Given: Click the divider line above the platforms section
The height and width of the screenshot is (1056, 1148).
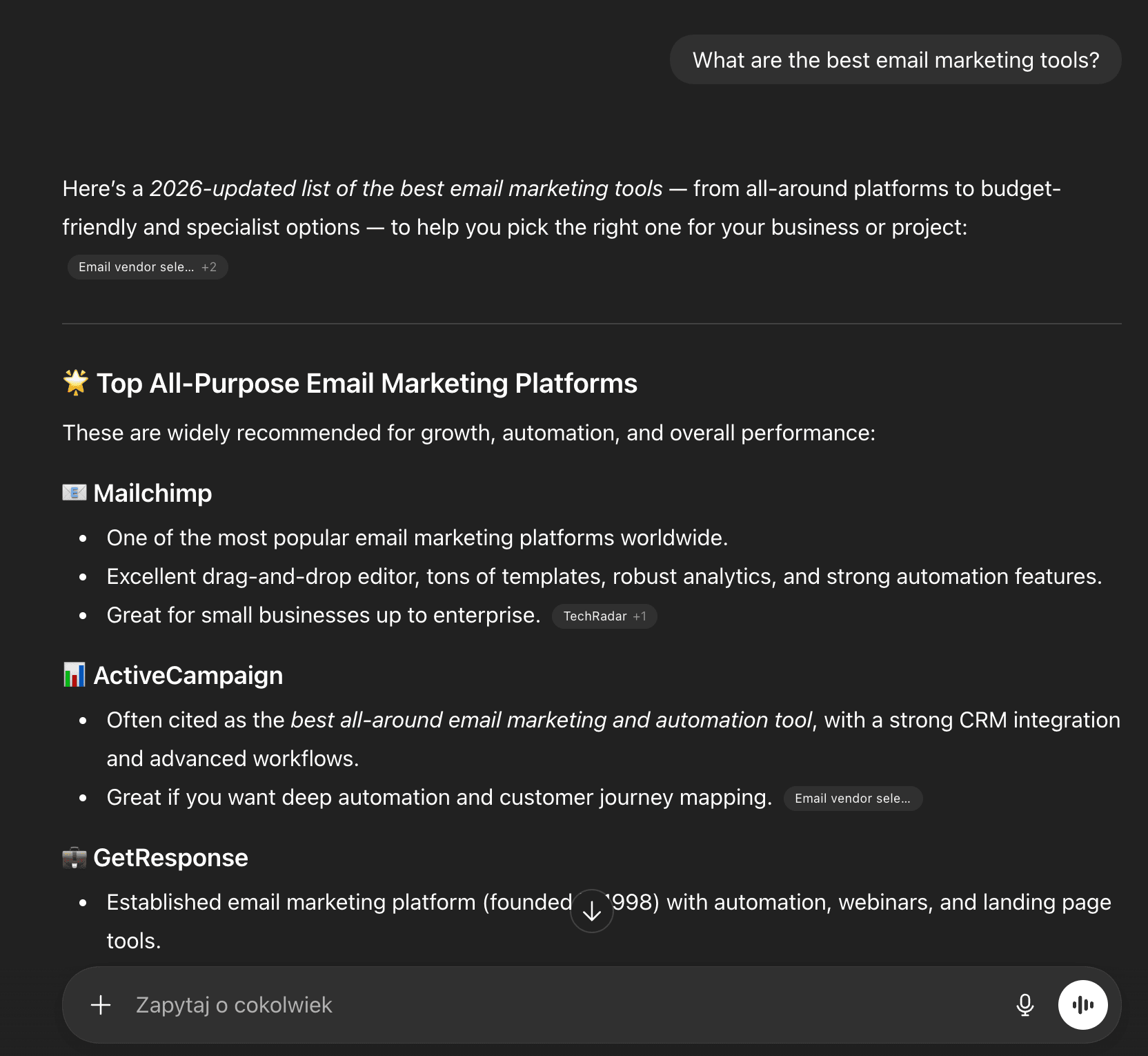Looking at the screenshot, I should click(593, 324).
